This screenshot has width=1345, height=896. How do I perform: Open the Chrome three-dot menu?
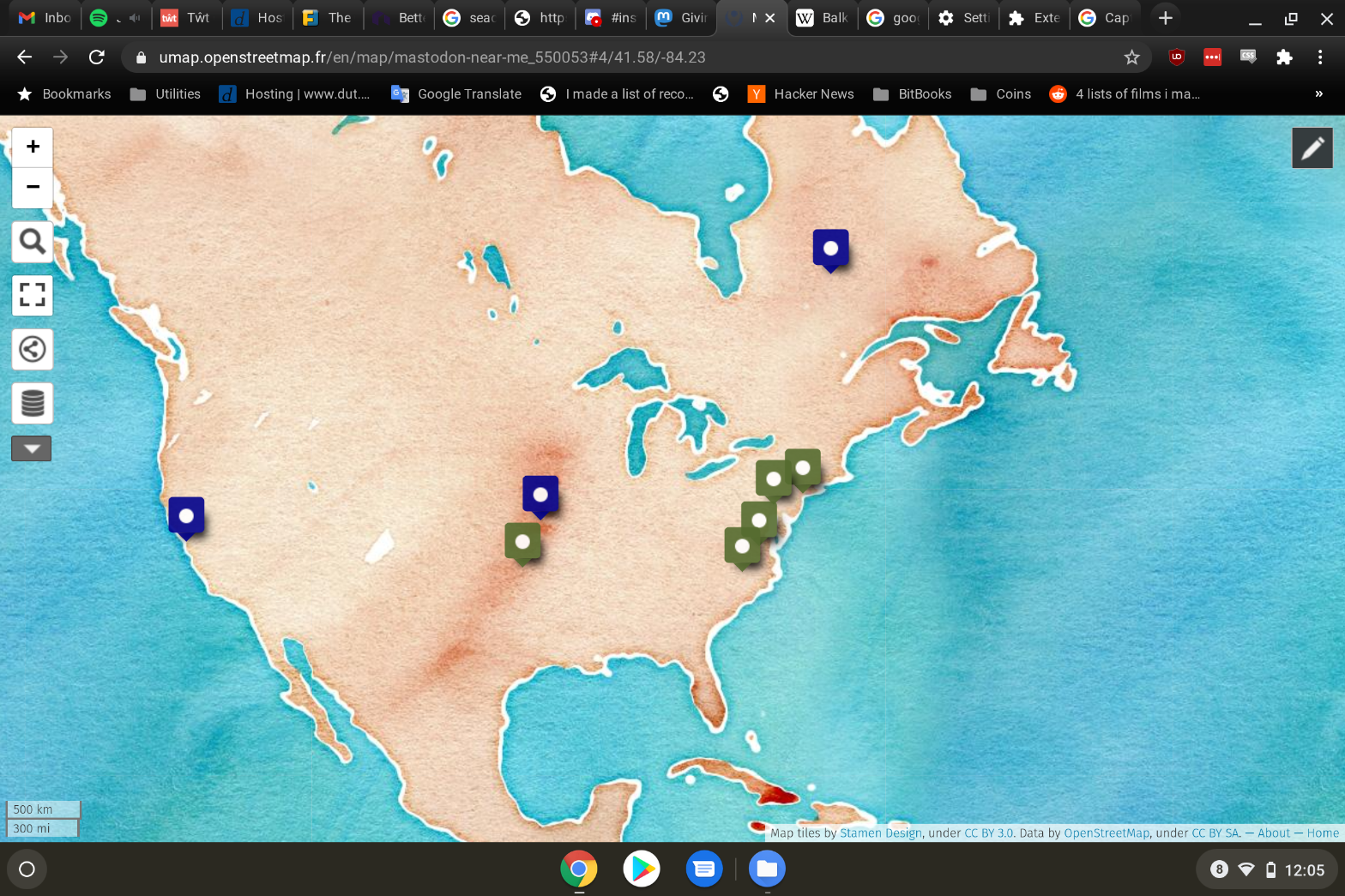coord(1320,57)
